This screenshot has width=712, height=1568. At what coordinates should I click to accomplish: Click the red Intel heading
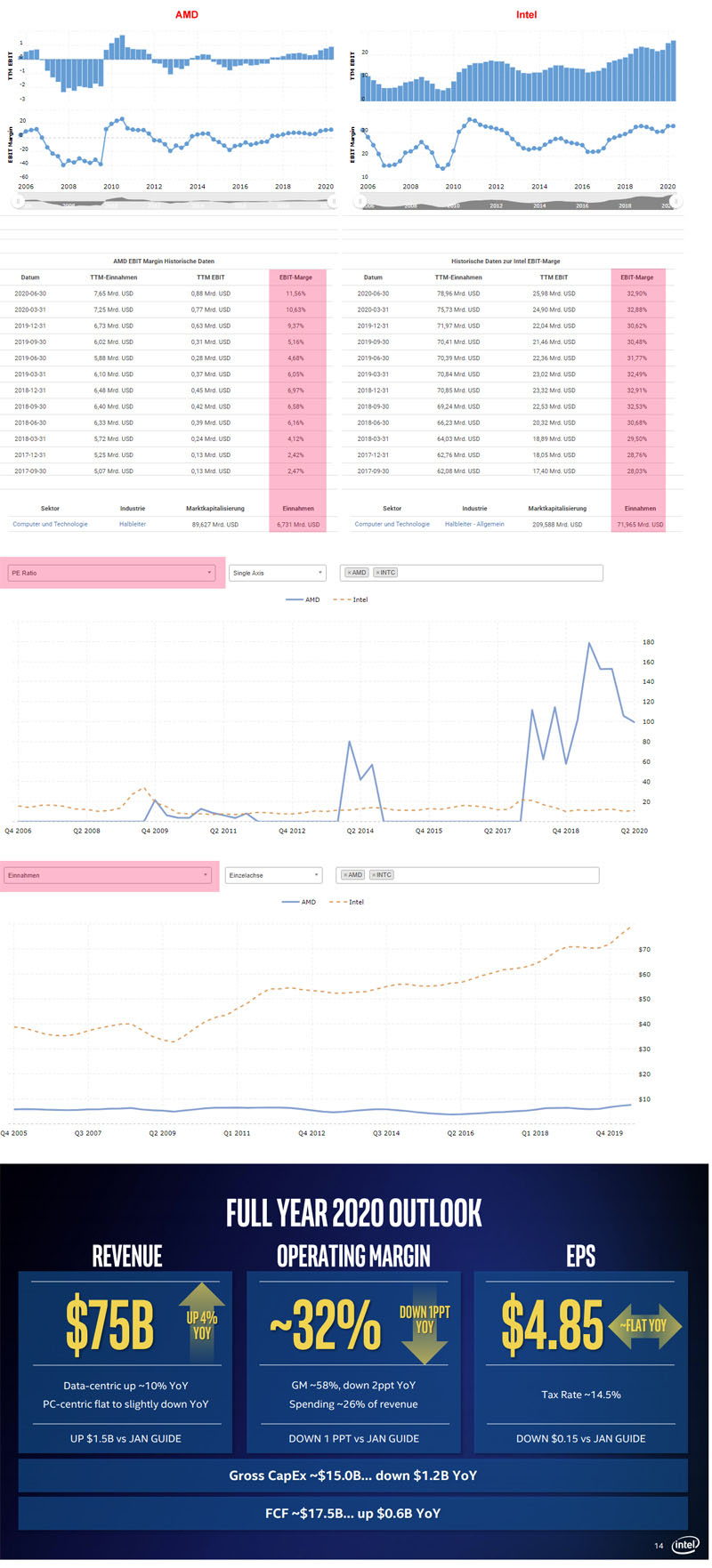527,15
